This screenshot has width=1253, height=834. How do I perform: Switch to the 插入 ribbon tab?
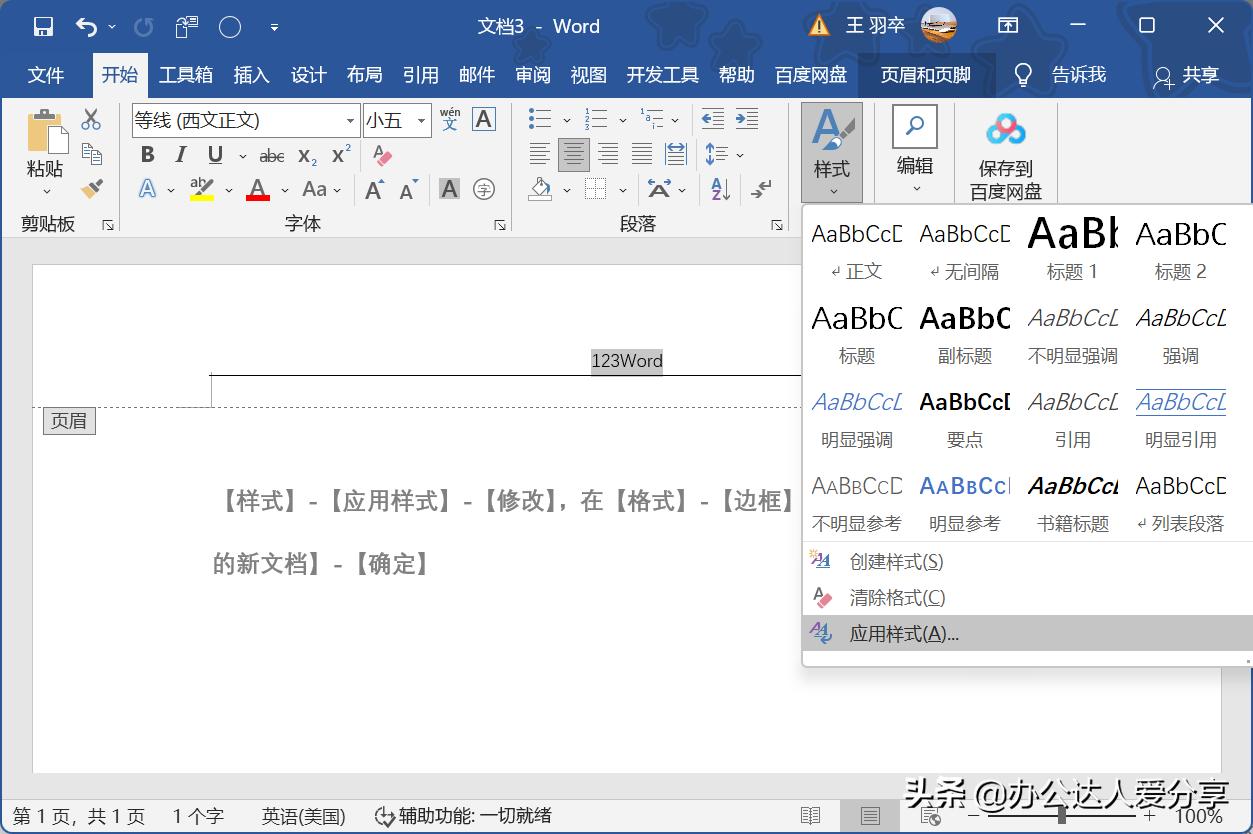(250, 74)
